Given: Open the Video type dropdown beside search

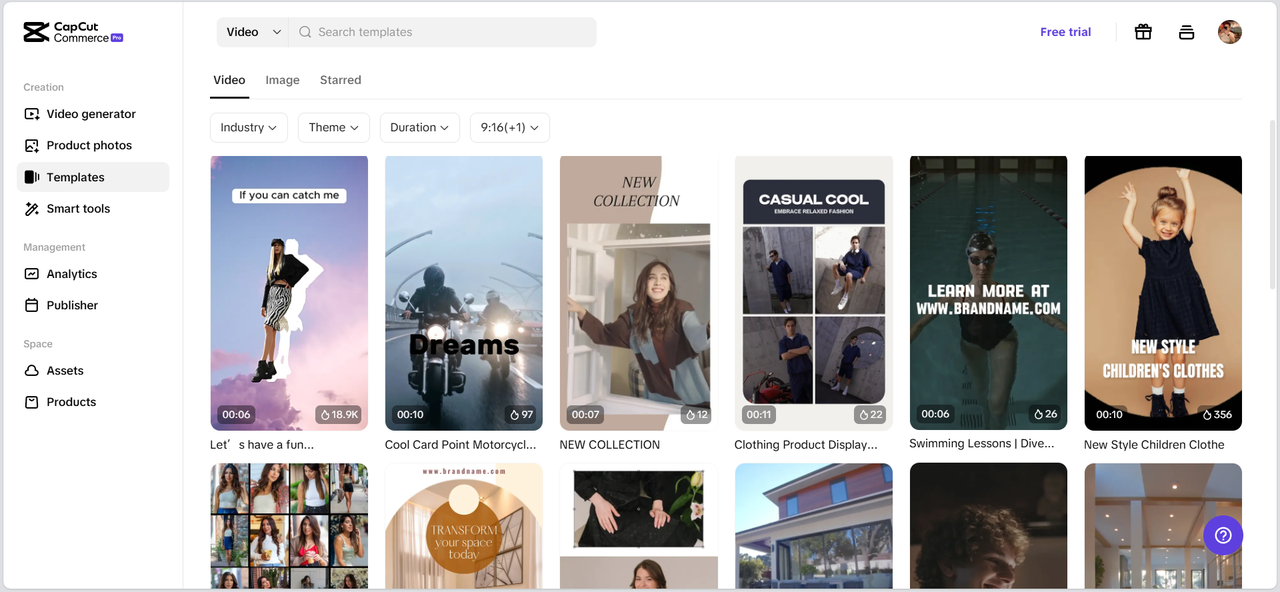Looking at the screenshot, I should [253, 32].
